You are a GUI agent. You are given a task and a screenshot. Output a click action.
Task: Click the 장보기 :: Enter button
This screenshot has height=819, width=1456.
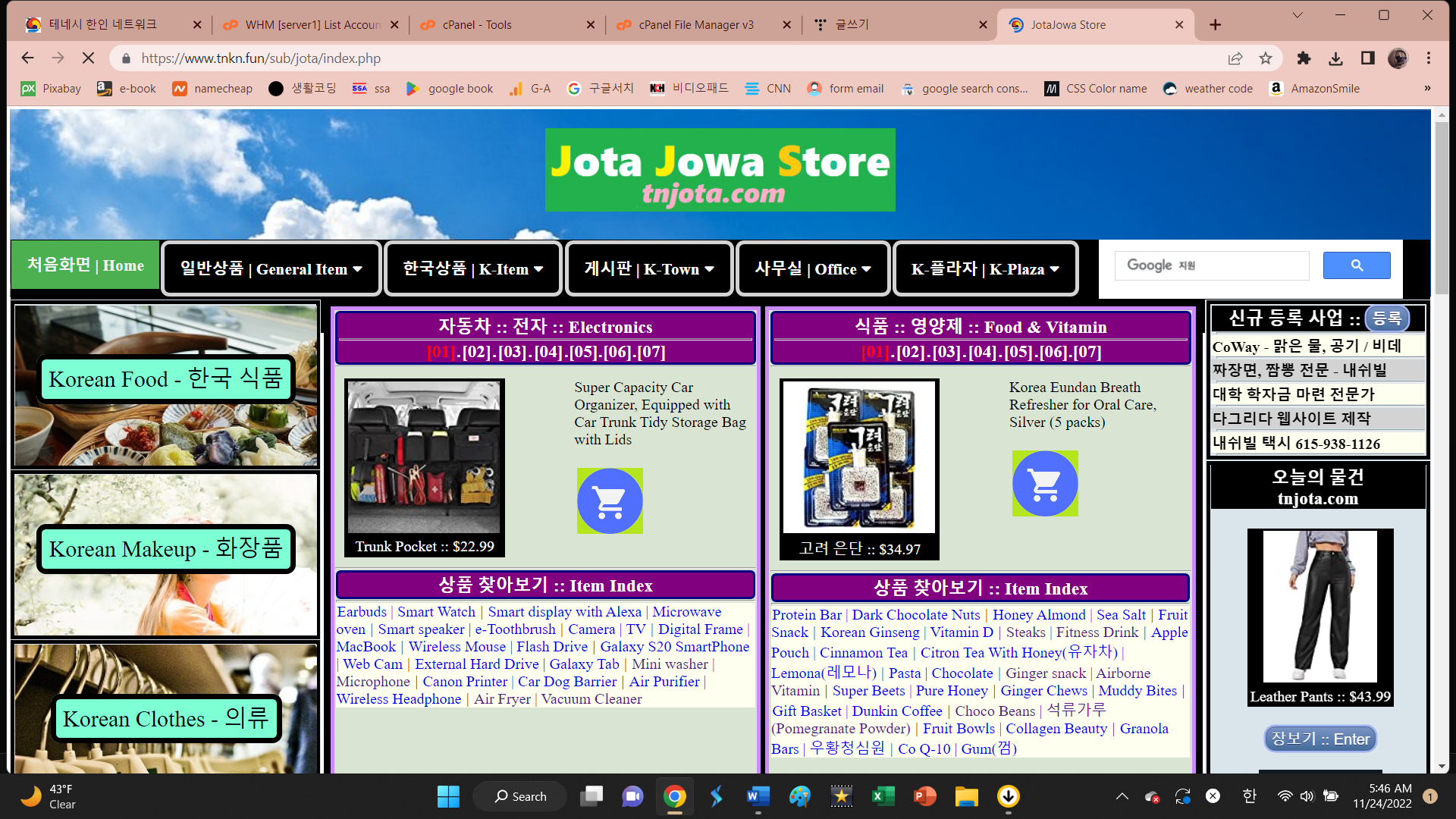point(1319,739)
